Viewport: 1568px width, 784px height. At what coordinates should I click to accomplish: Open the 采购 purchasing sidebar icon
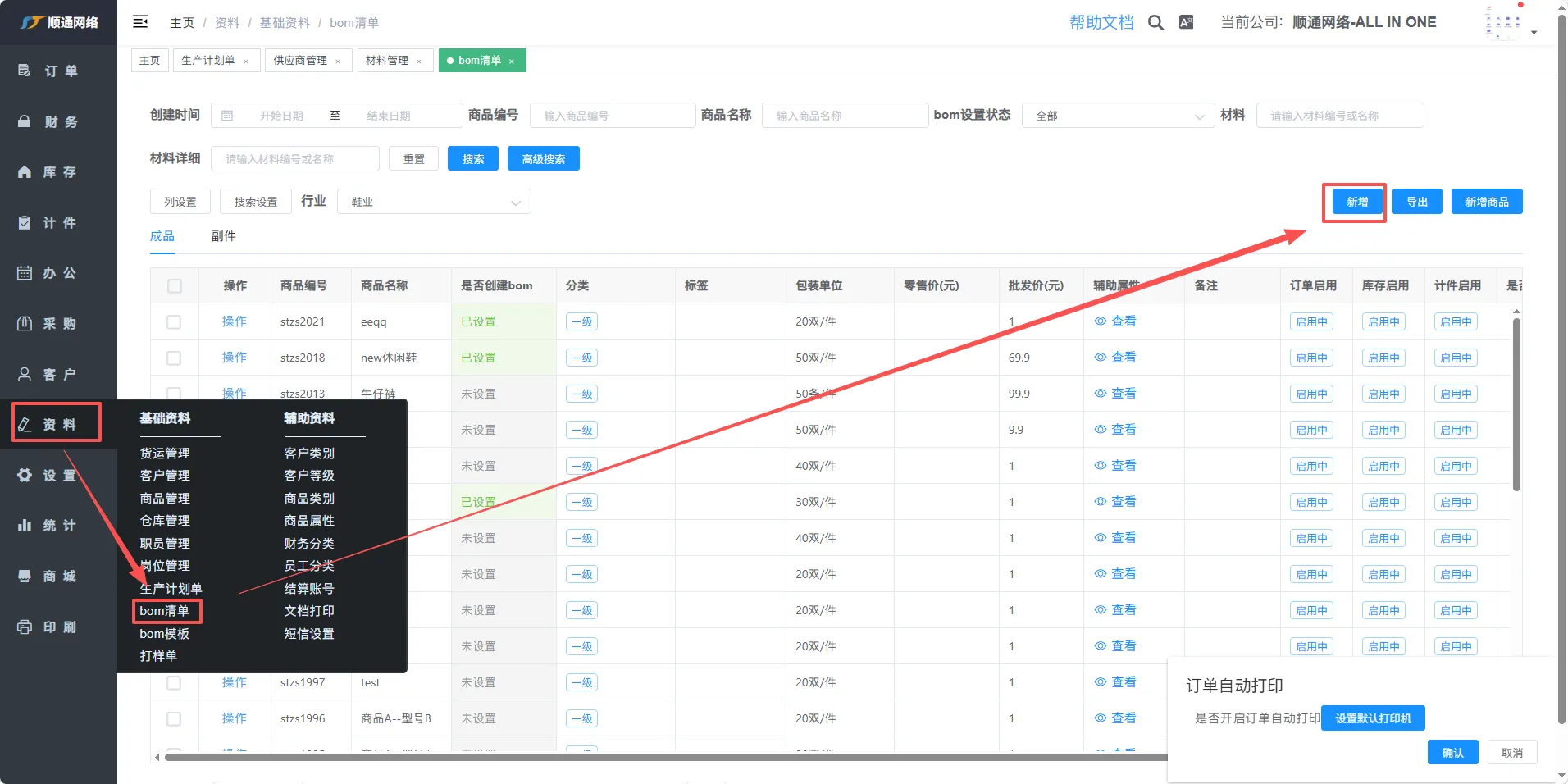[x=25, y=324]
